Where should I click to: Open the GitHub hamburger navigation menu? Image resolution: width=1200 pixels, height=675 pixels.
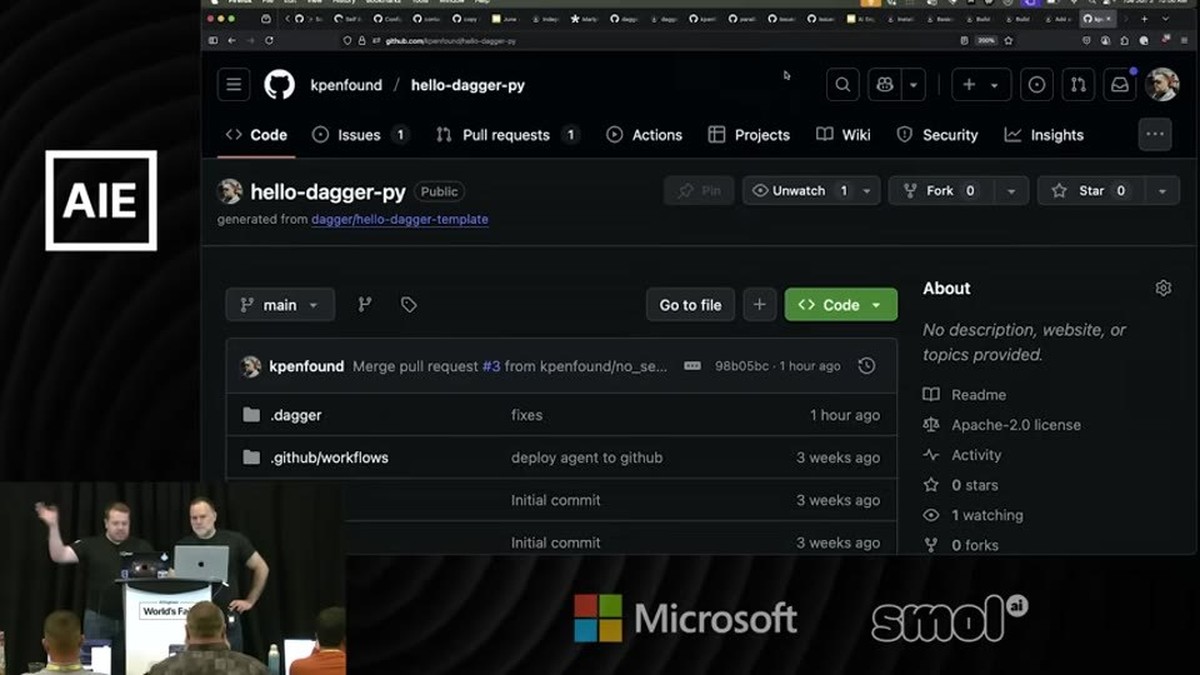coord(234,85)
